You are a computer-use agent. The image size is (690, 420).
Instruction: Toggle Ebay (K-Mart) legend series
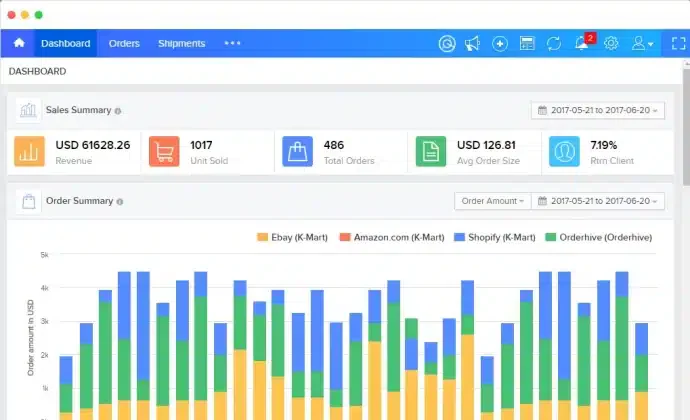tap(292, 237)
